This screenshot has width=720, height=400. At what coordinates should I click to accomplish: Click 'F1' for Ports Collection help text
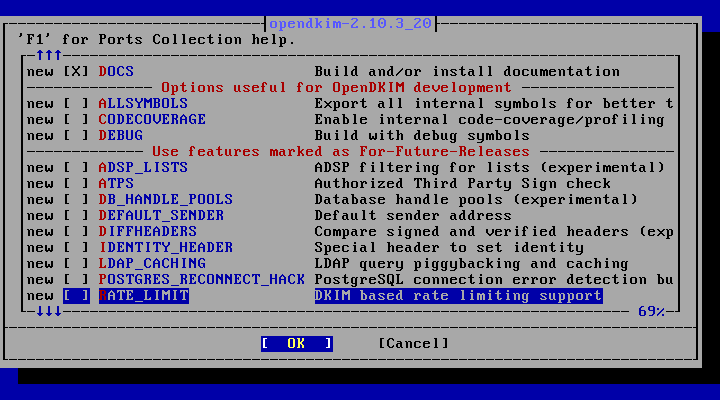(157, 39)
